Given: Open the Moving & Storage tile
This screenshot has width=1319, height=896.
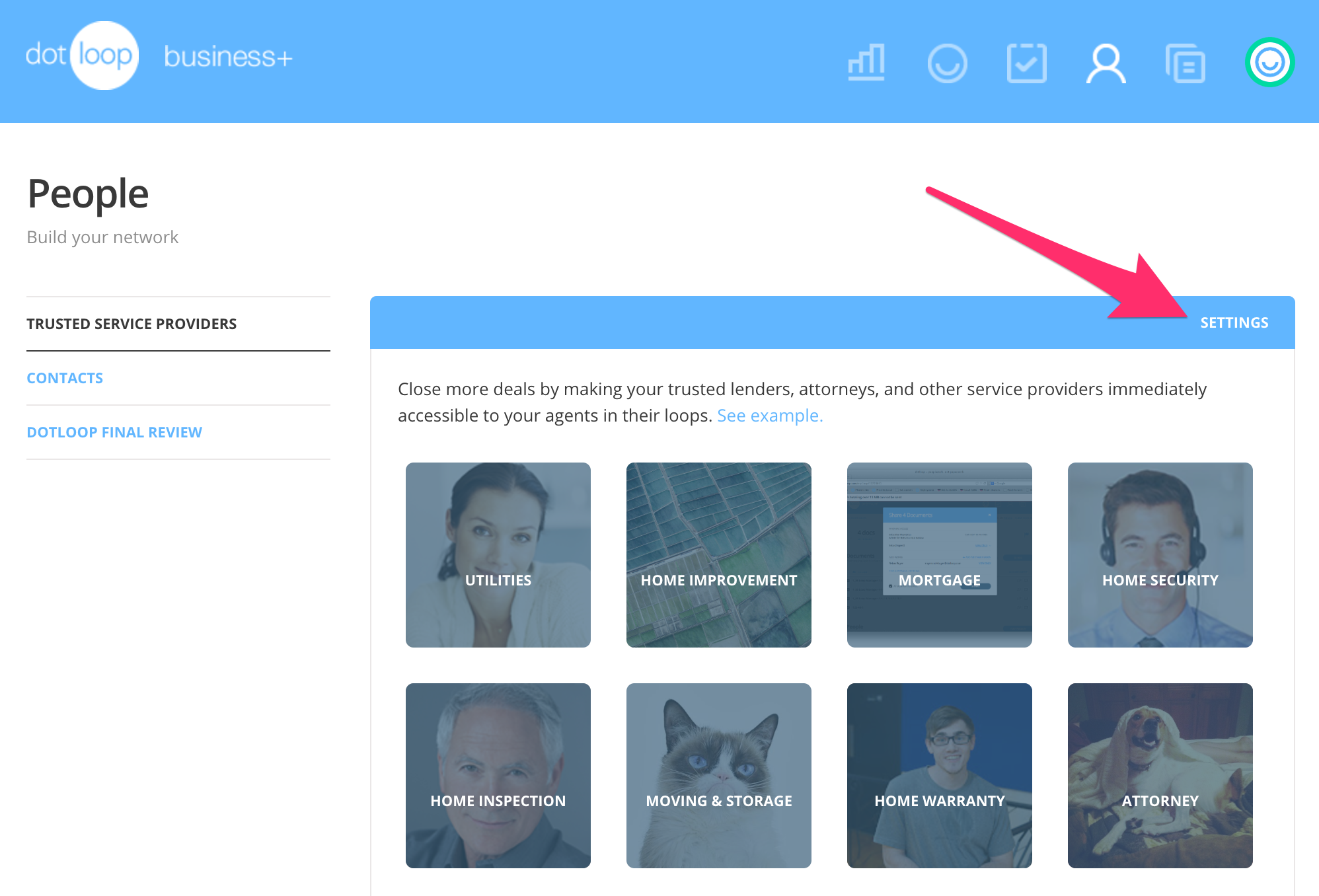Looking at the screenshot, I should (x=719, y=776).
